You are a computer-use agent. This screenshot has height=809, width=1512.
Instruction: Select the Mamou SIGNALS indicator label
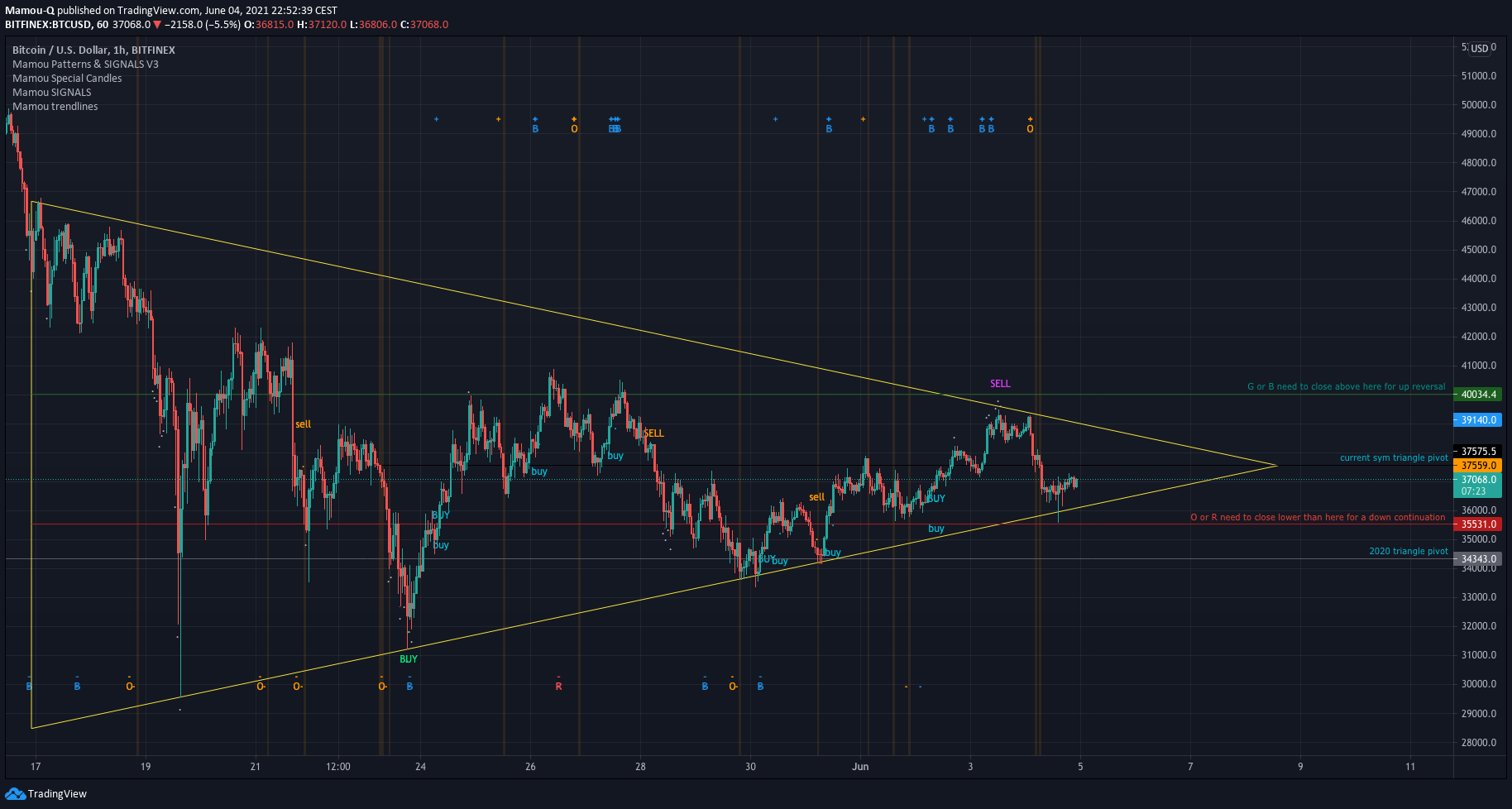51,92
